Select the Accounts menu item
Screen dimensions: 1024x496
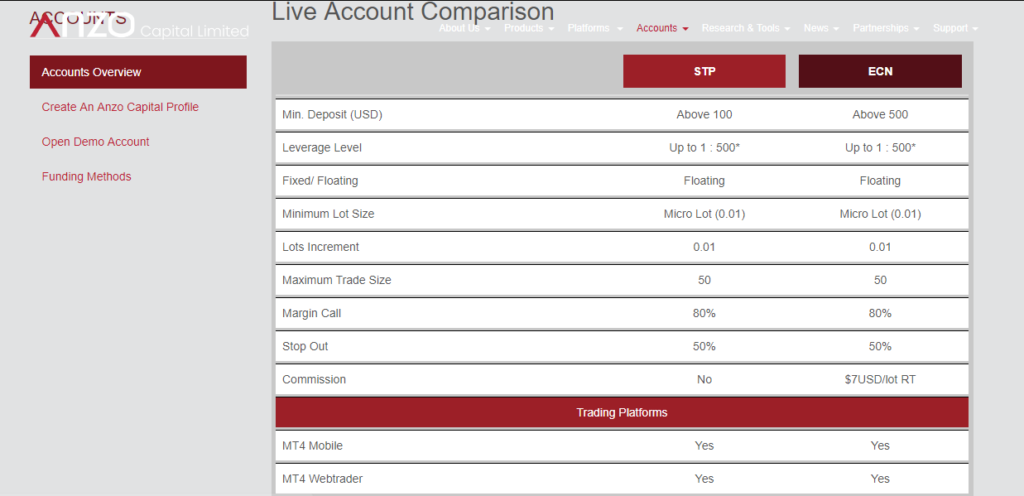pos(662,28)
